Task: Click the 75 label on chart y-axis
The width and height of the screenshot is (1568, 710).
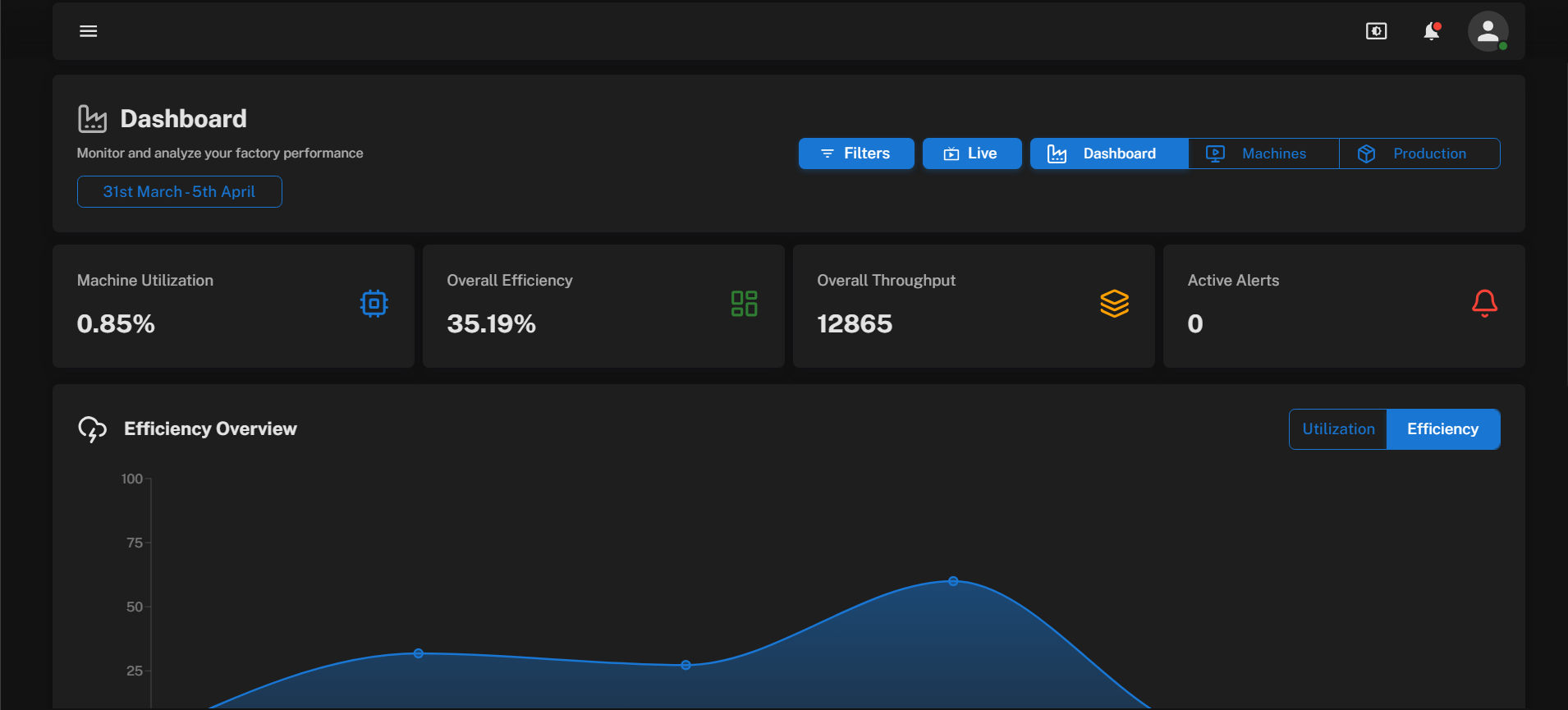Action: 135,543
